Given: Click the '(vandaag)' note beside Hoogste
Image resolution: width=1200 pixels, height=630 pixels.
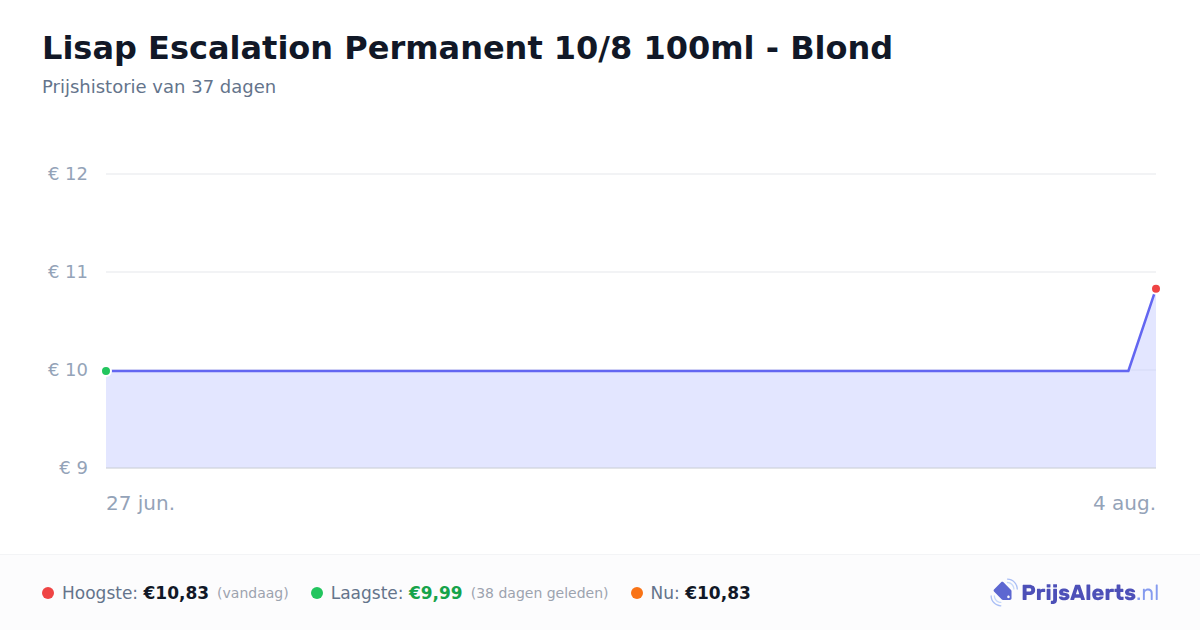Looking at the screenshot, I should coord(253,593).
